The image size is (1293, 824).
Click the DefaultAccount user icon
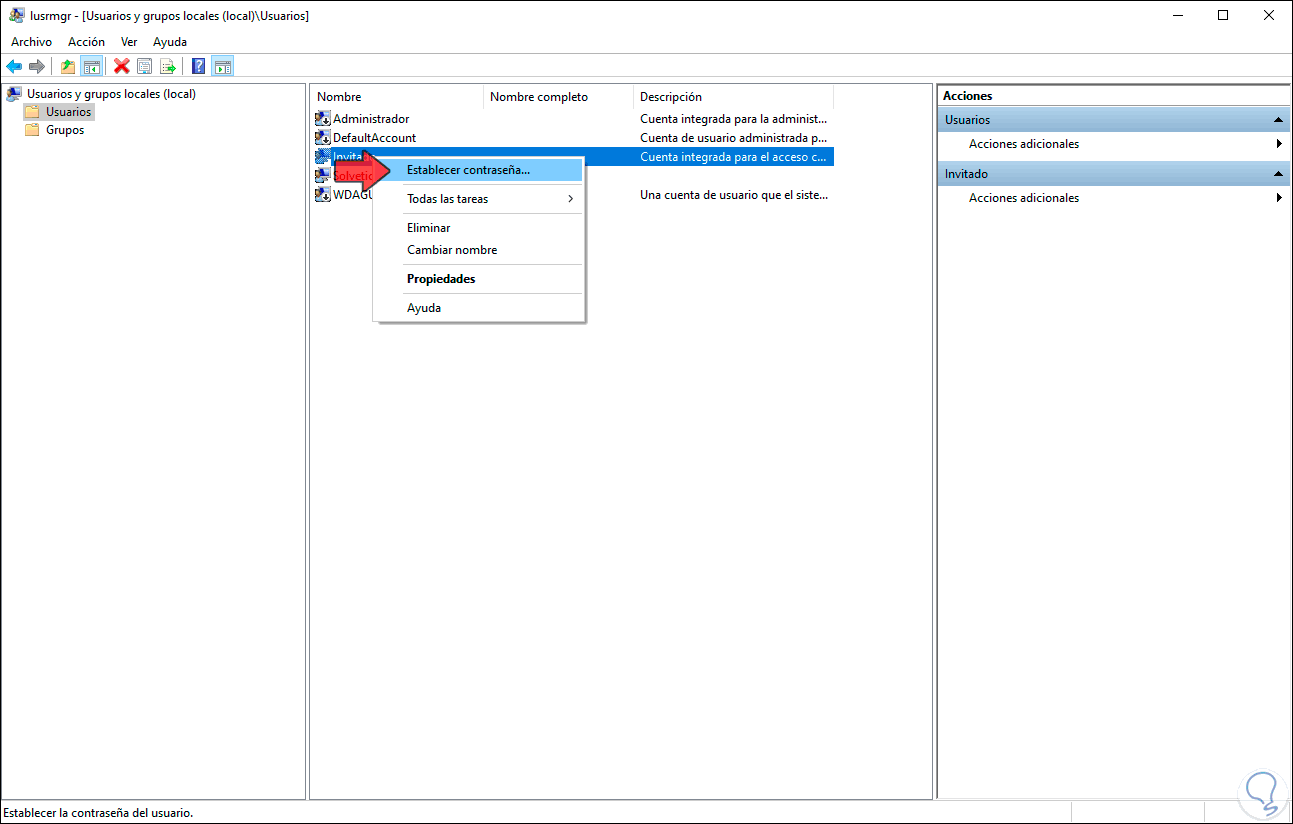coord(323,138)
